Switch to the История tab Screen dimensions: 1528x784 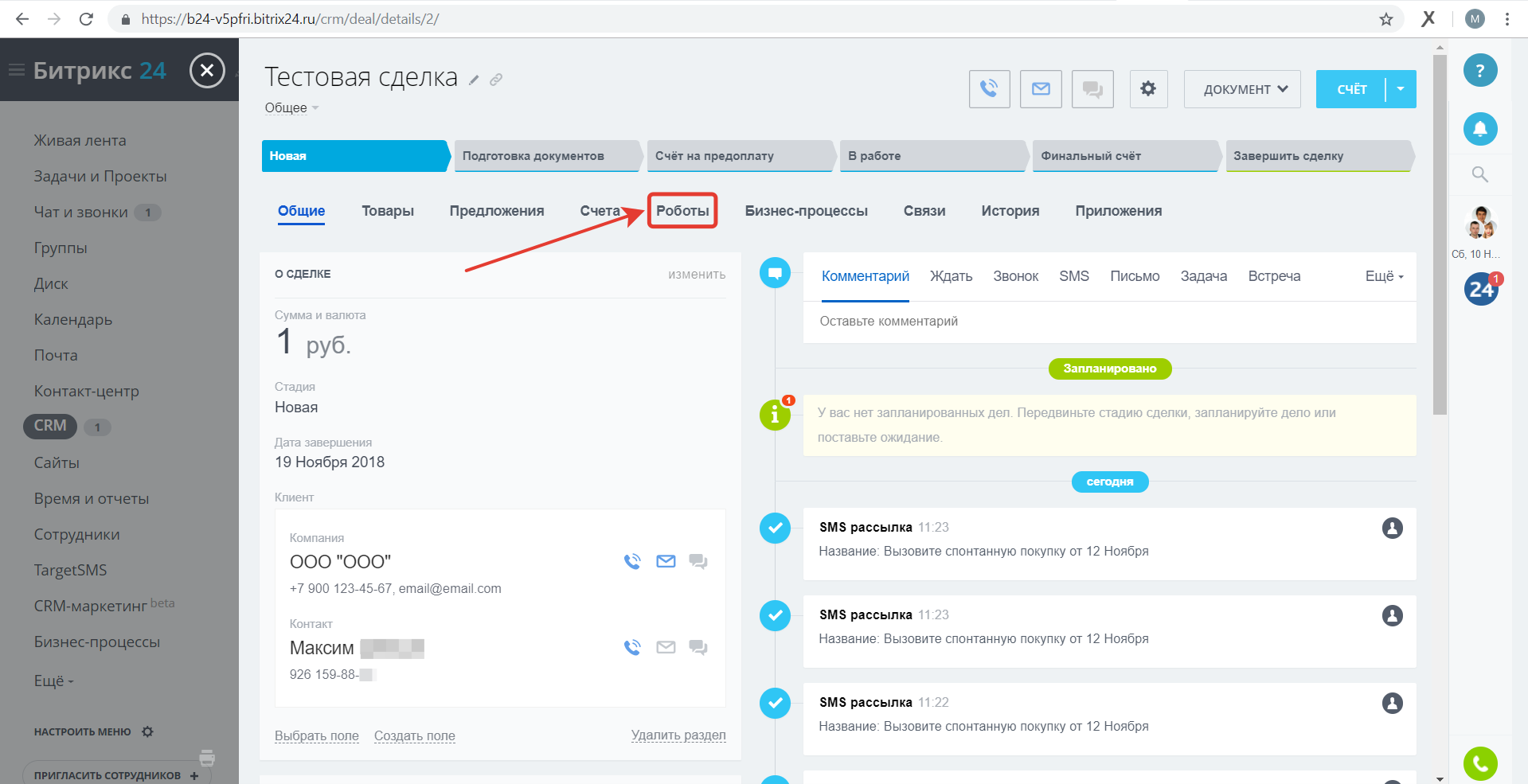tap(1010, 211)
